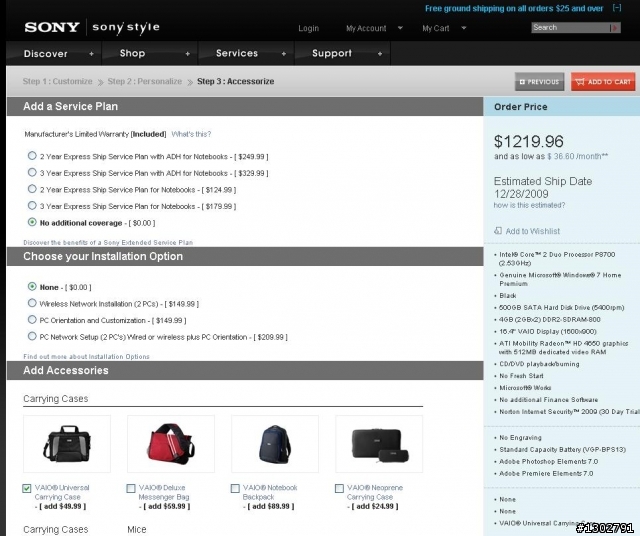Click the Mice category heading

[137, 529]
